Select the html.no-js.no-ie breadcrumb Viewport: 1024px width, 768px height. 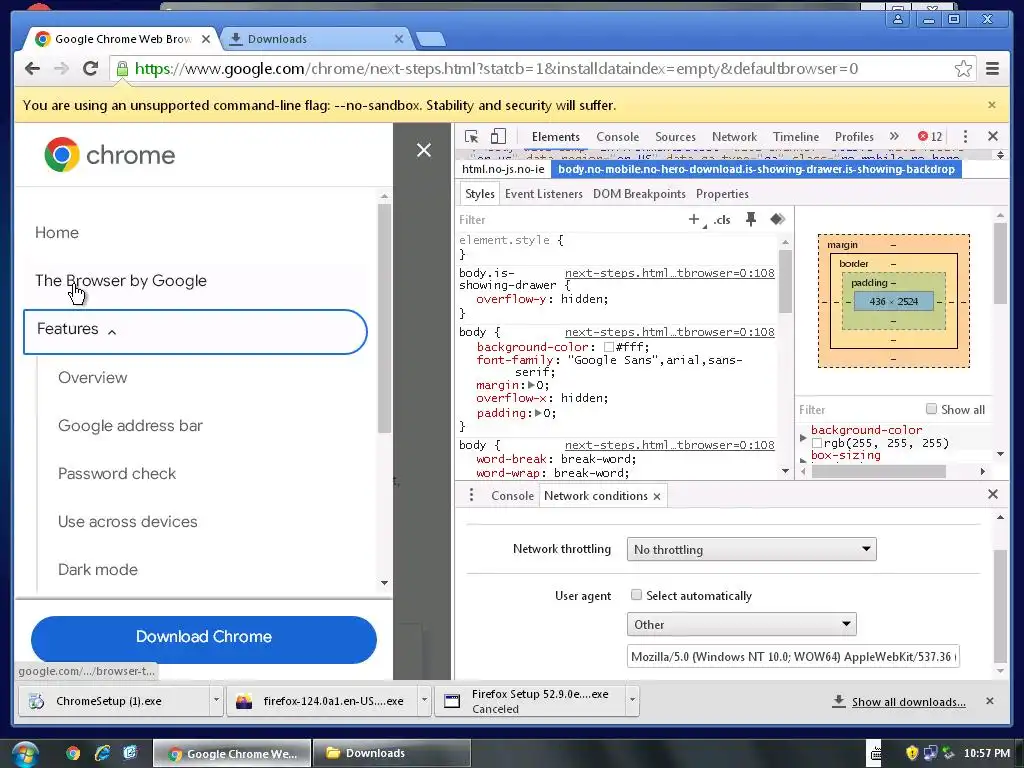[503, 169]
